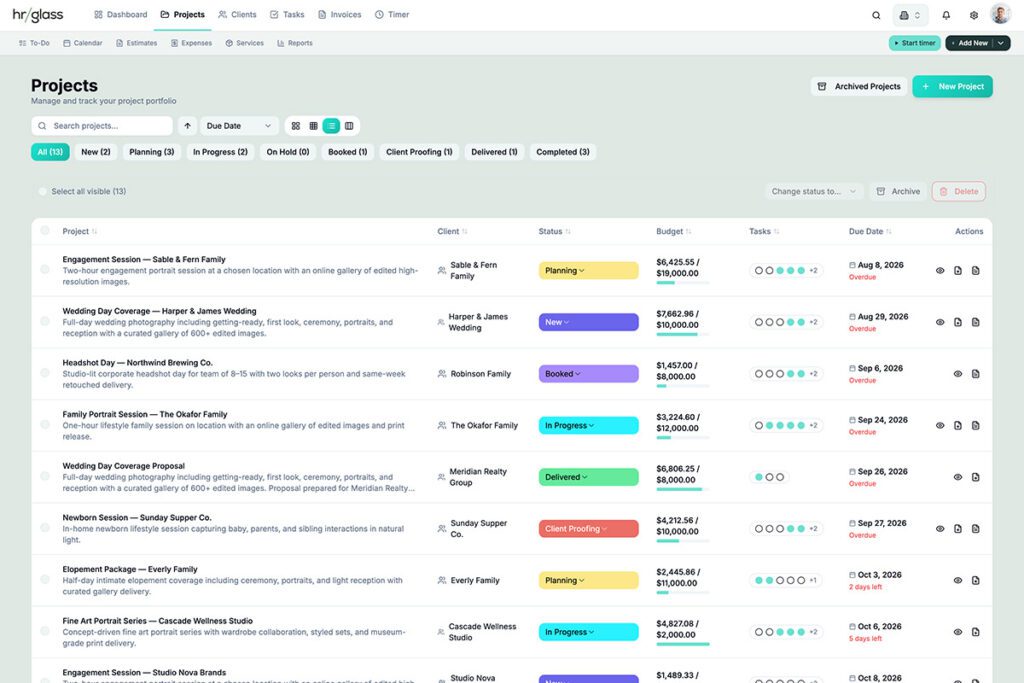This screenshot has width=1024, height=683.
Task: View the Harper & James Wedding project via eye icon
Action: pyautogui.click(x=940, y=323)
